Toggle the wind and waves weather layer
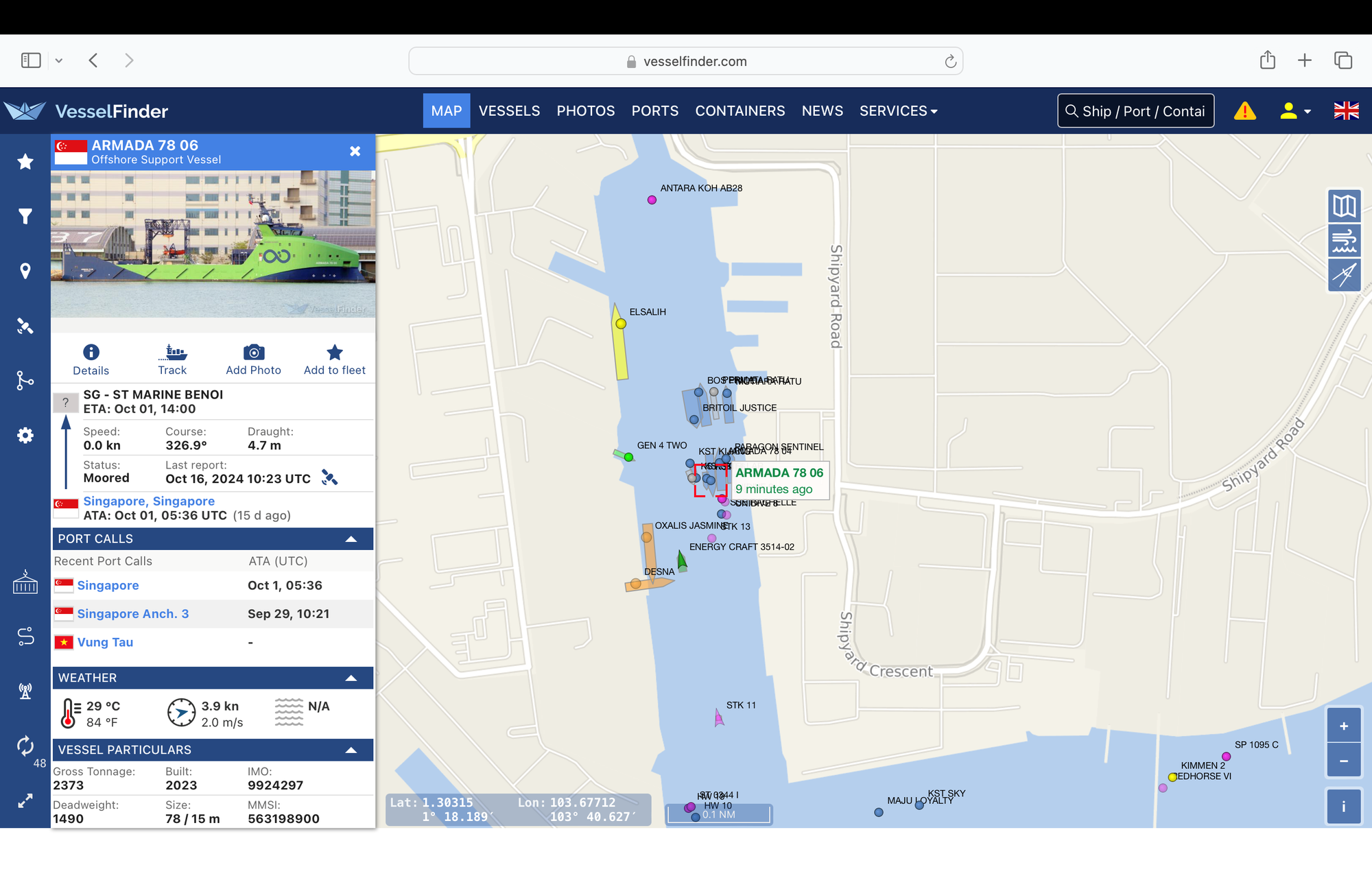The height and width of the screenshot is (891, 1372). click(x=1343, y=241)
